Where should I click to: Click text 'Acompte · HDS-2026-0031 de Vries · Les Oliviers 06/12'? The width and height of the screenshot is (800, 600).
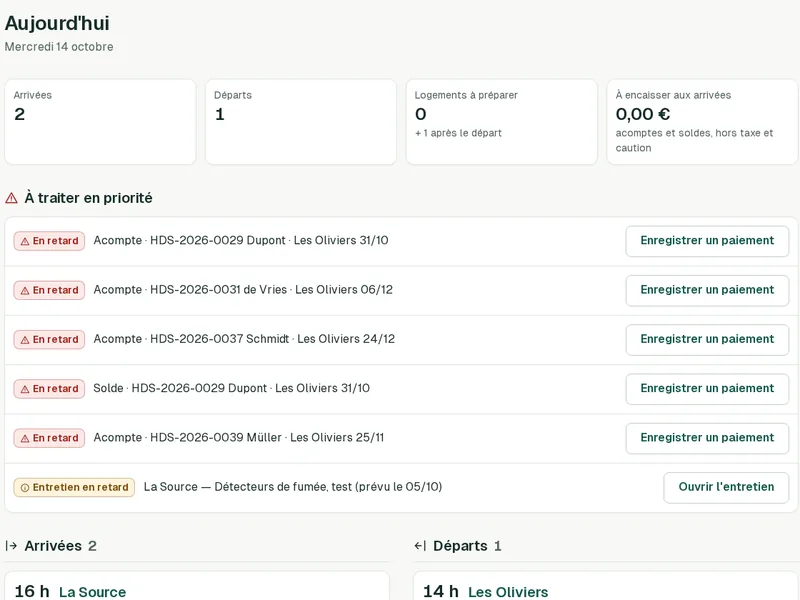(243, 290)
